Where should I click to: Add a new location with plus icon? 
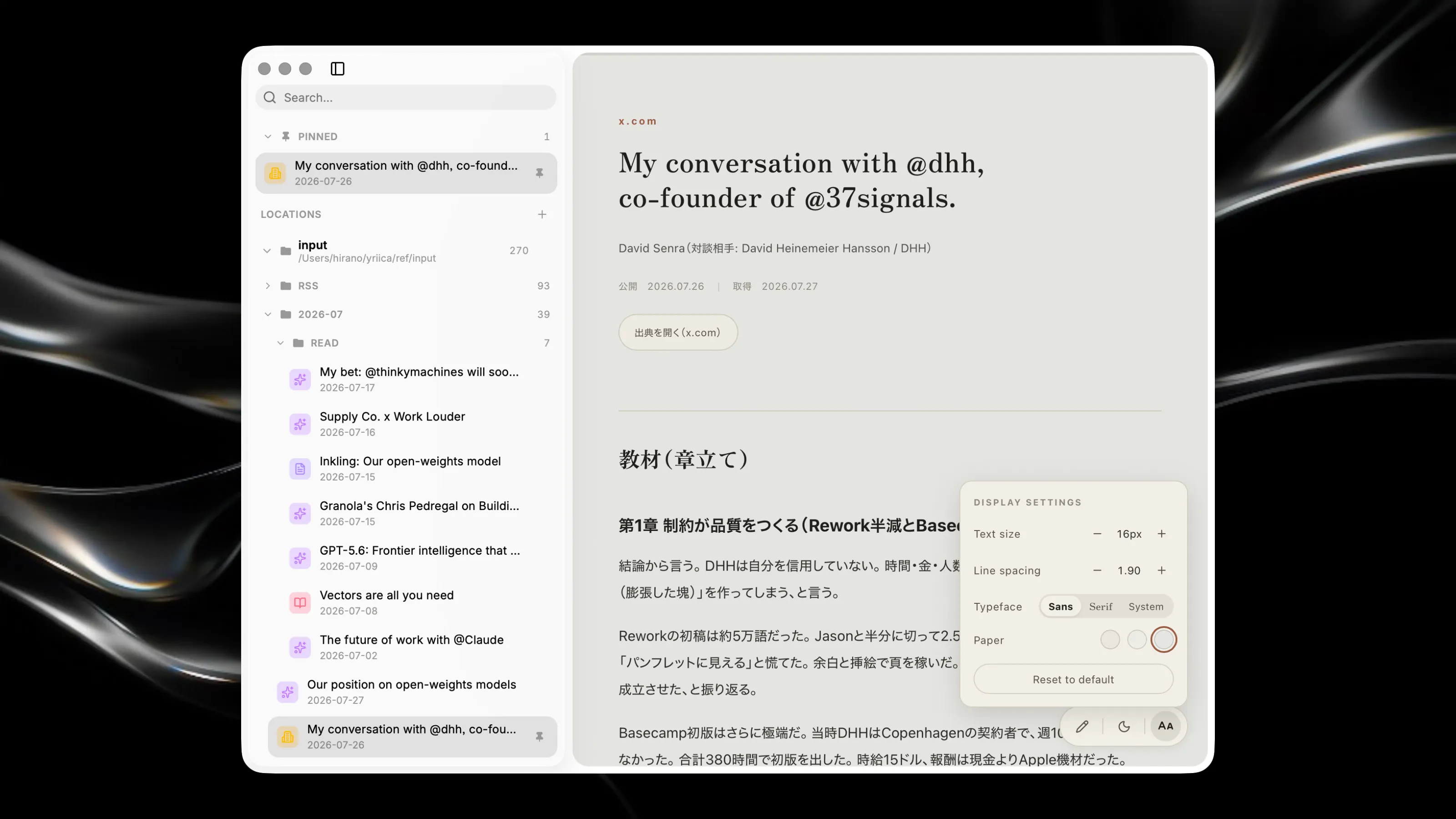[542, 214]
